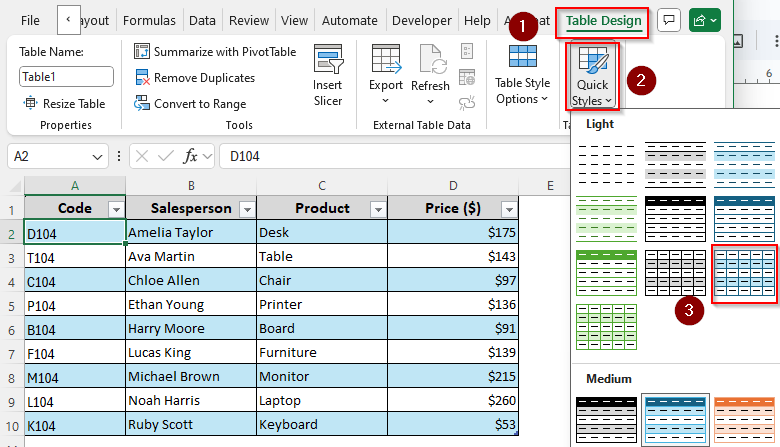The width and height of the screenshot is (780, 447).
Task: Click Summarize with PivotTable icon
Action: point(143,52)
